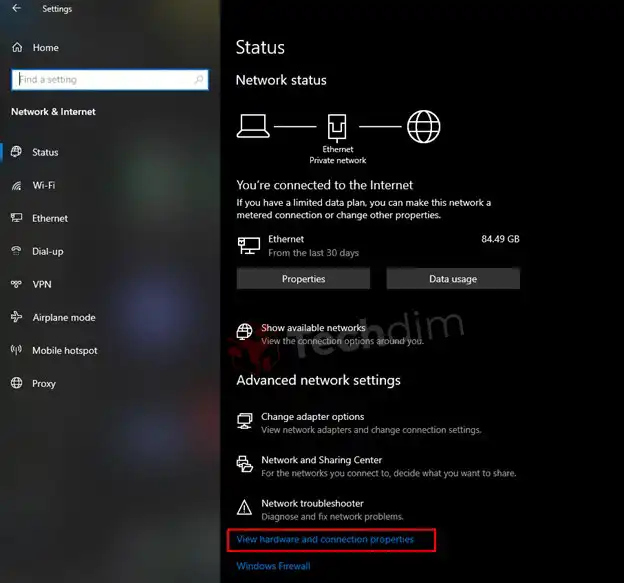Open the Status section
Image resolution: width=624 pixels, height=583 pixels.
click(45, 152)
